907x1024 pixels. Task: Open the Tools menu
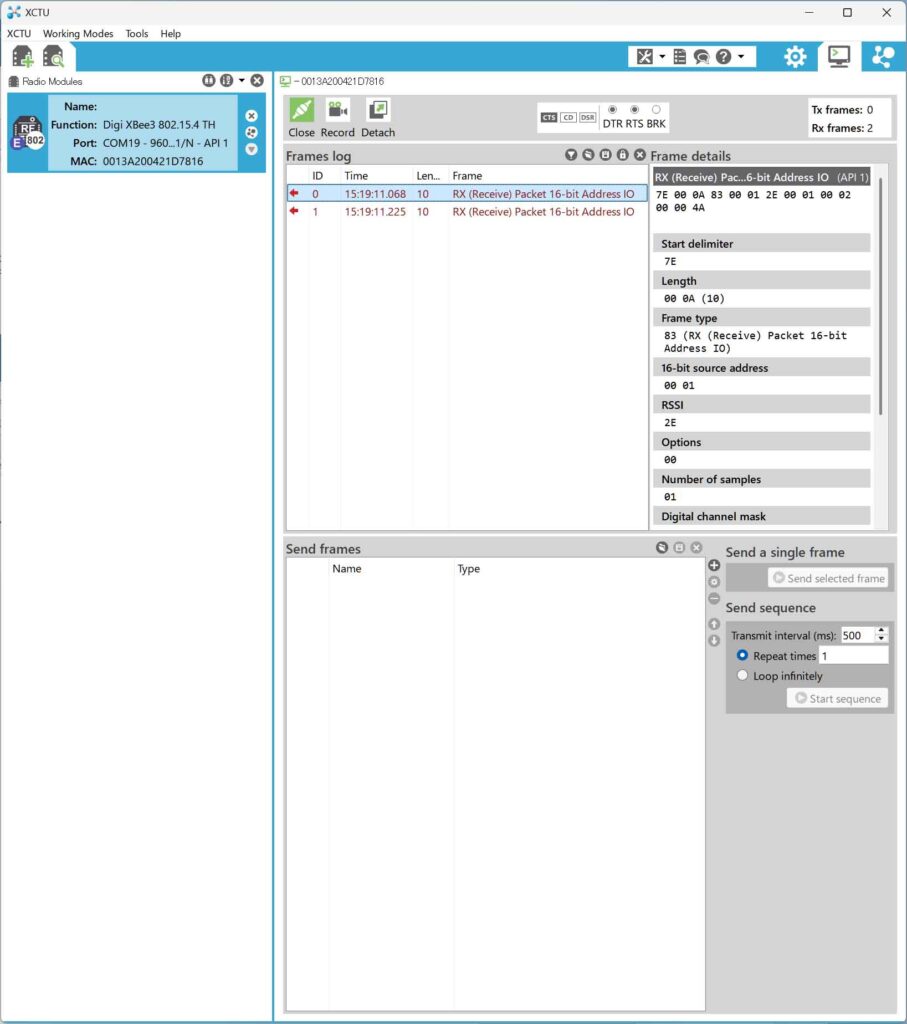pyautogui.click(x=137, y=33)
